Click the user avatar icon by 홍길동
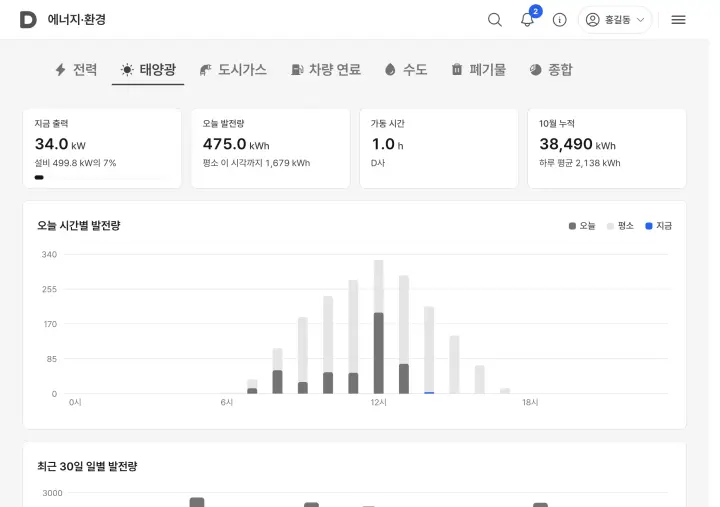The image size is (720, 507). tap(592, 20)
